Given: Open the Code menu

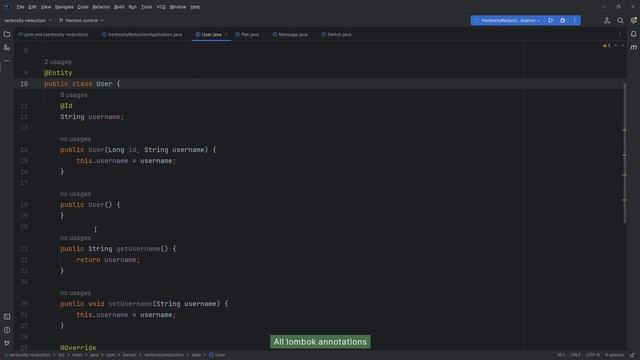Looking at the screenshot, I should 83,7.
